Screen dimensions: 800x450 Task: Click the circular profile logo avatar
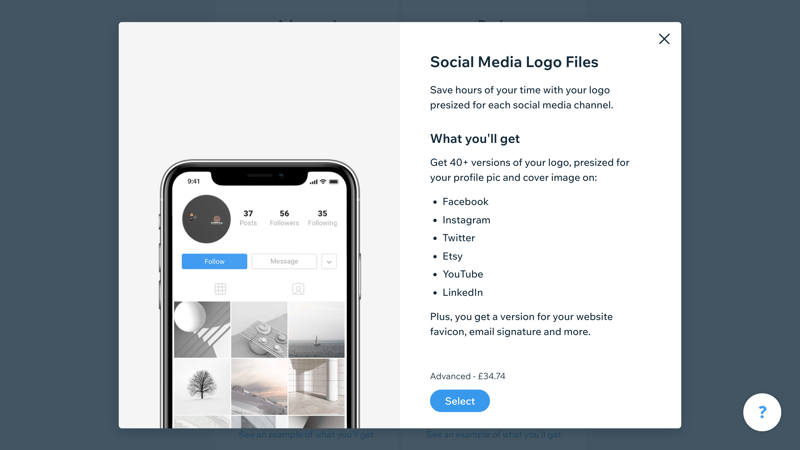[x=207, y=219]
